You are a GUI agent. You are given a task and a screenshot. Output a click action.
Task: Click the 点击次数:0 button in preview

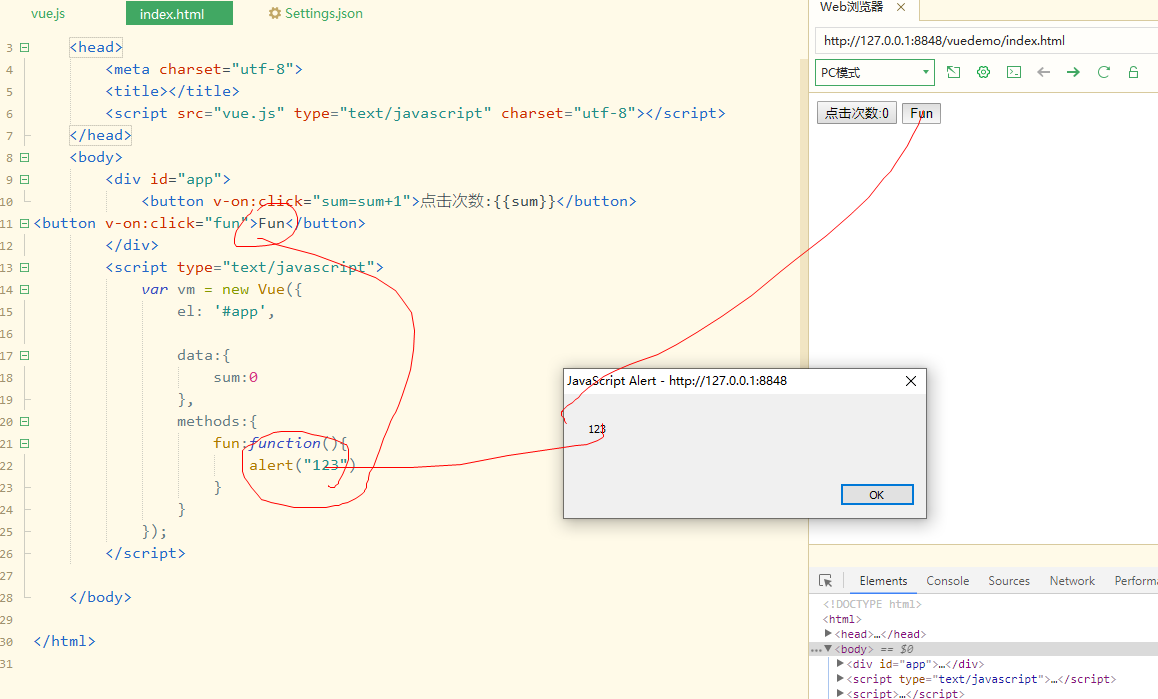[x=857, y=113]
